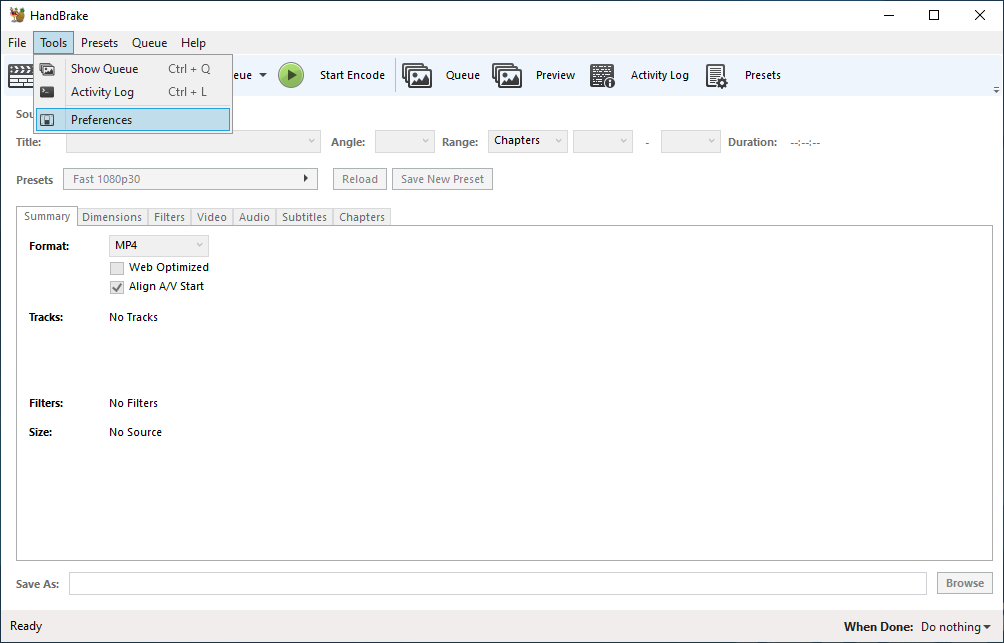1004x643 pixels.
Task: Open the Activity Log toolbar icon
Action: coord(602,75)
